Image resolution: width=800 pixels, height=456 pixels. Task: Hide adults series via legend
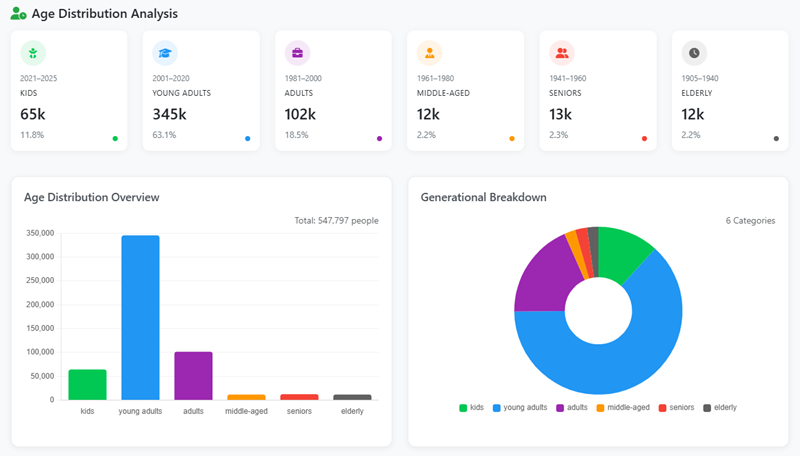tap(571, 408)
